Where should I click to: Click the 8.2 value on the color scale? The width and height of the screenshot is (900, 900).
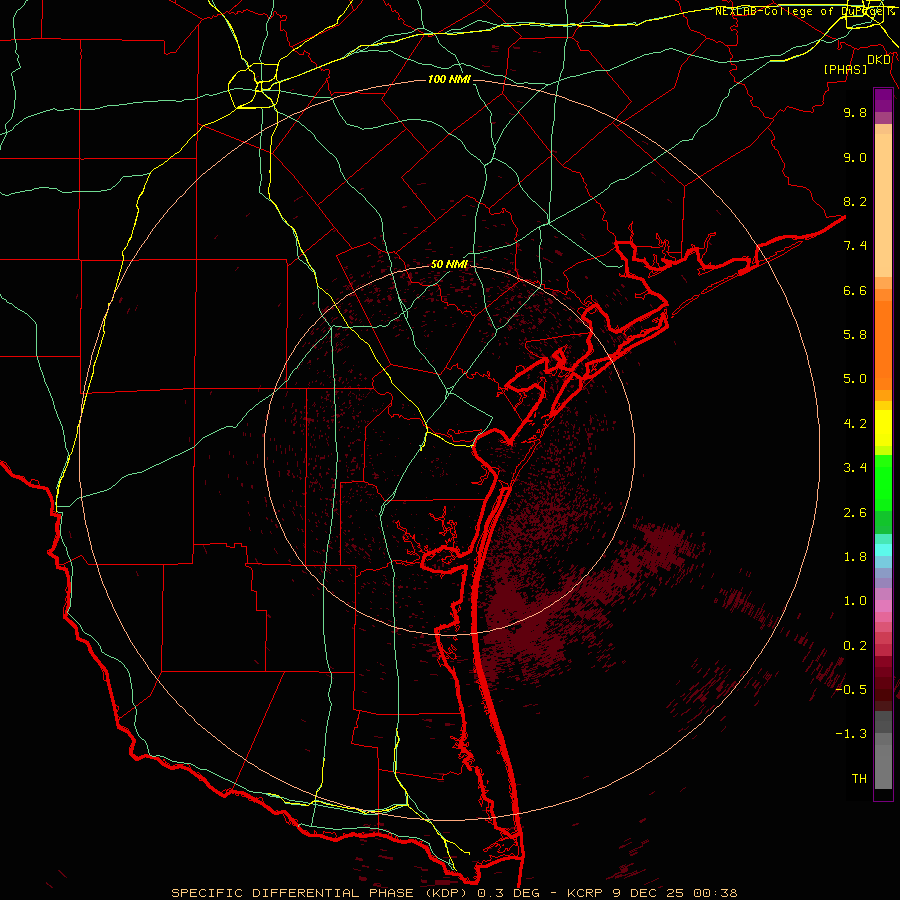coord(855,201)
